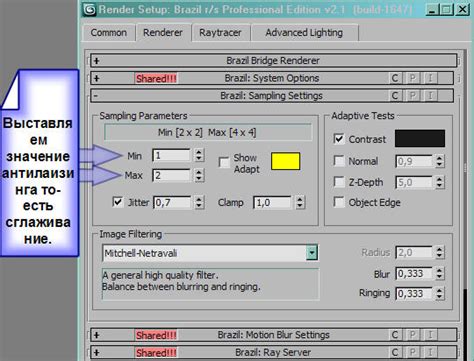The width and height of the screenshot is (474, 361).
Task: Open the Mitchell-Netravali filter dropdown
Action: [312, 253]
